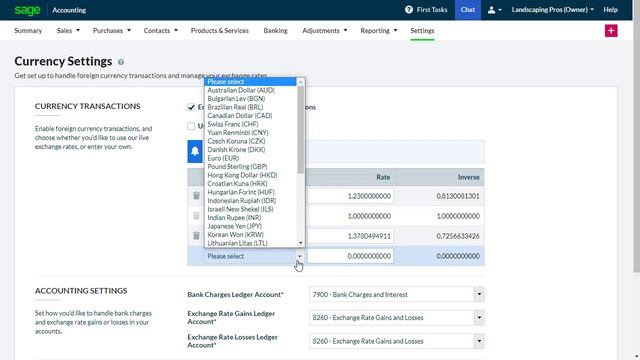Choose Lithuanian Litas (LTL) from list

pos(250,243)
